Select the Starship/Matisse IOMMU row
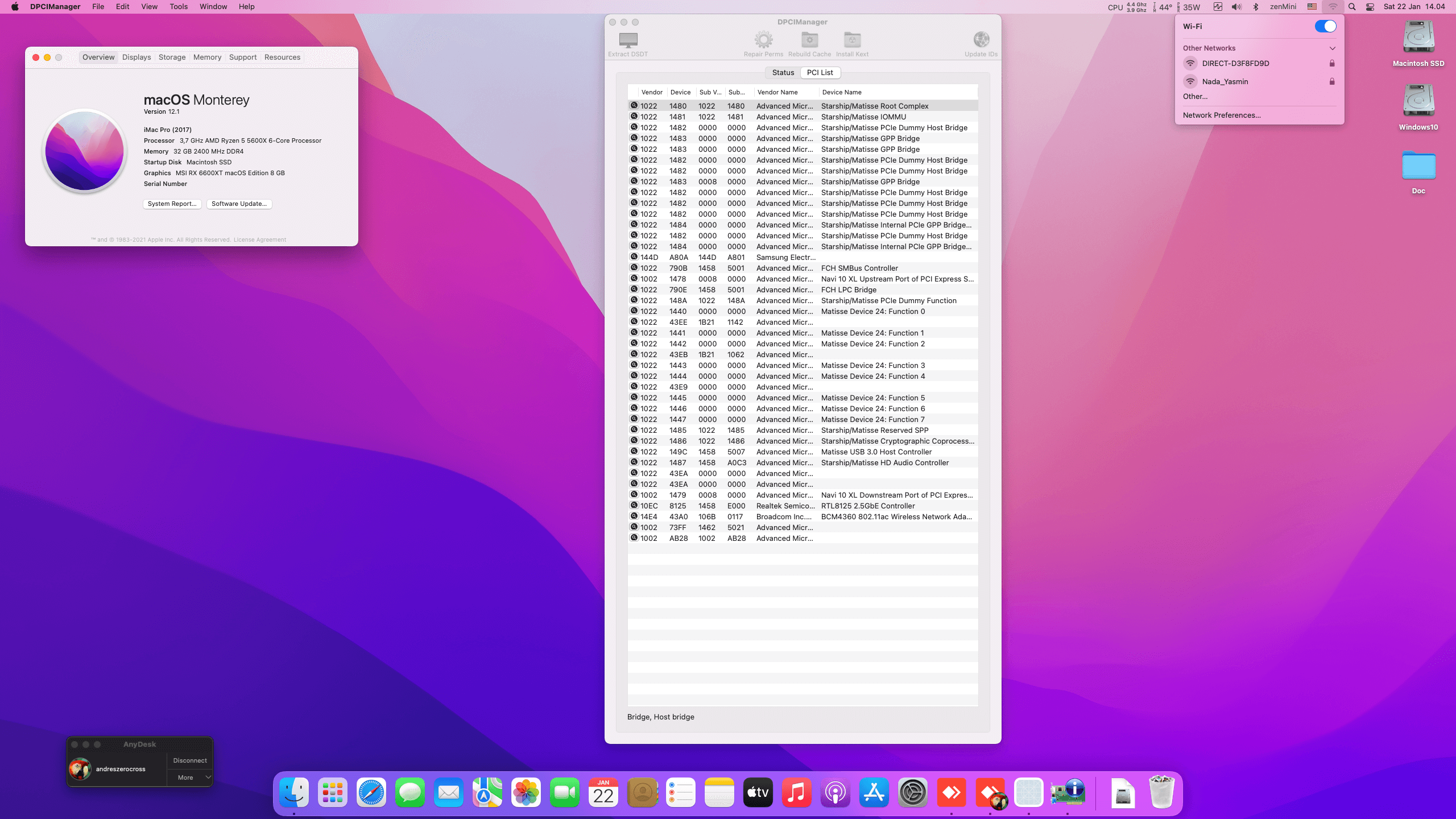 tap(803, 117)
